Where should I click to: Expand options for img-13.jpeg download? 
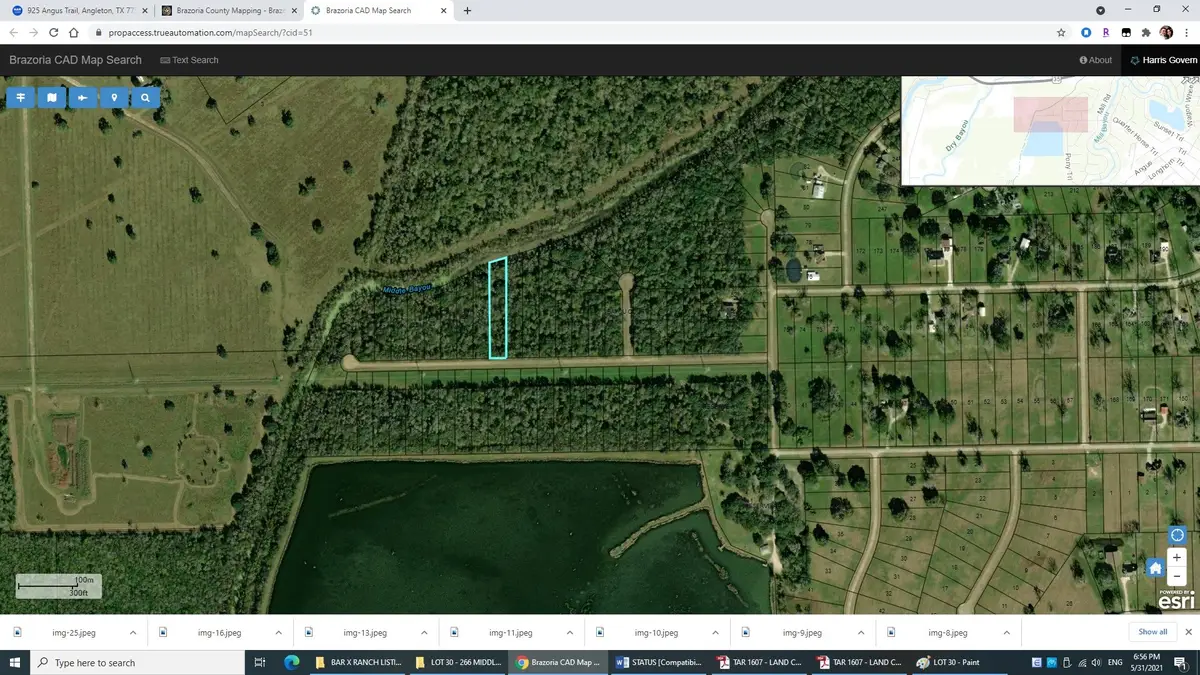[x=424, y=633]
